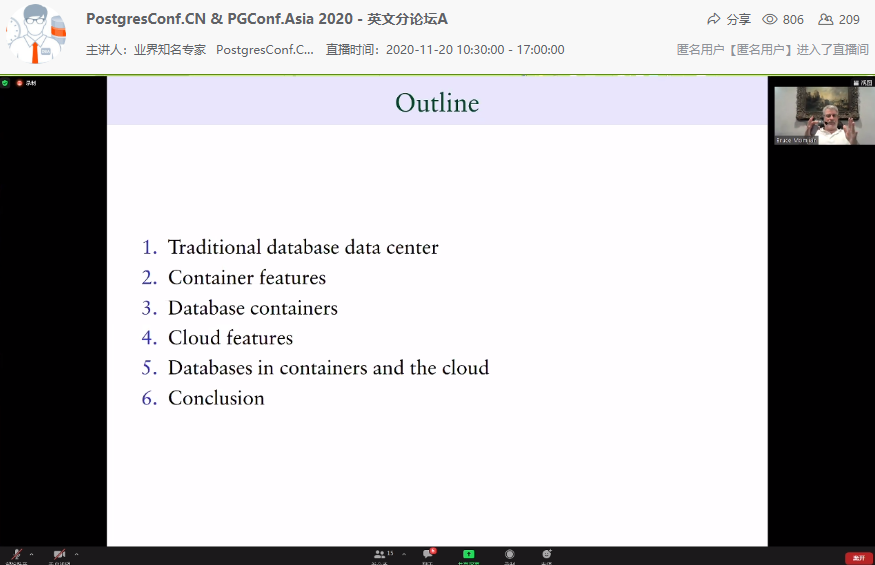The width and height of the screenshot is (875, 565).
Task: Click the 分享 share label
Action: 739,20
